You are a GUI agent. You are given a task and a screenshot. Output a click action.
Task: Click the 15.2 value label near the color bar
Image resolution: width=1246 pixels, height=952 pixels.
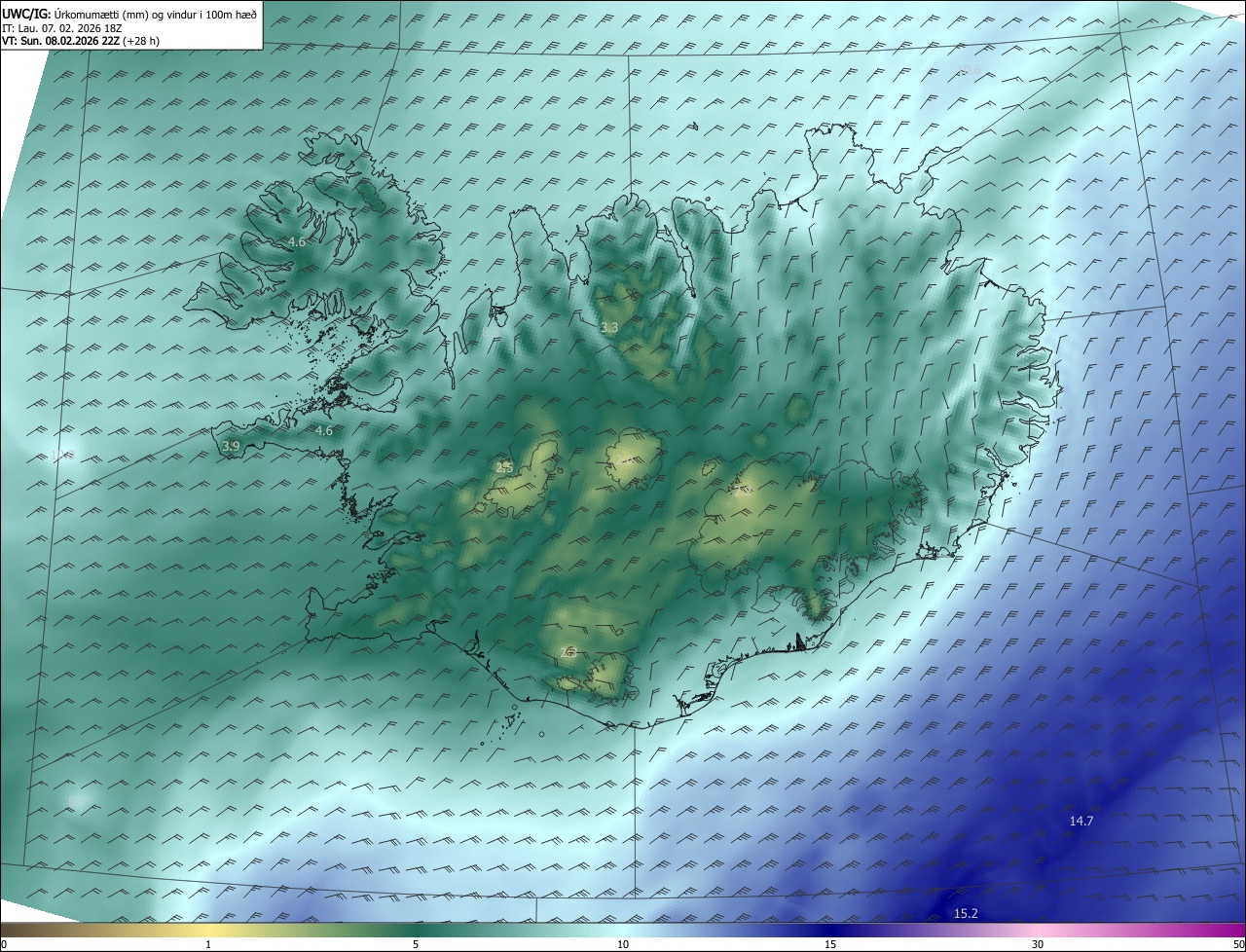966,913
